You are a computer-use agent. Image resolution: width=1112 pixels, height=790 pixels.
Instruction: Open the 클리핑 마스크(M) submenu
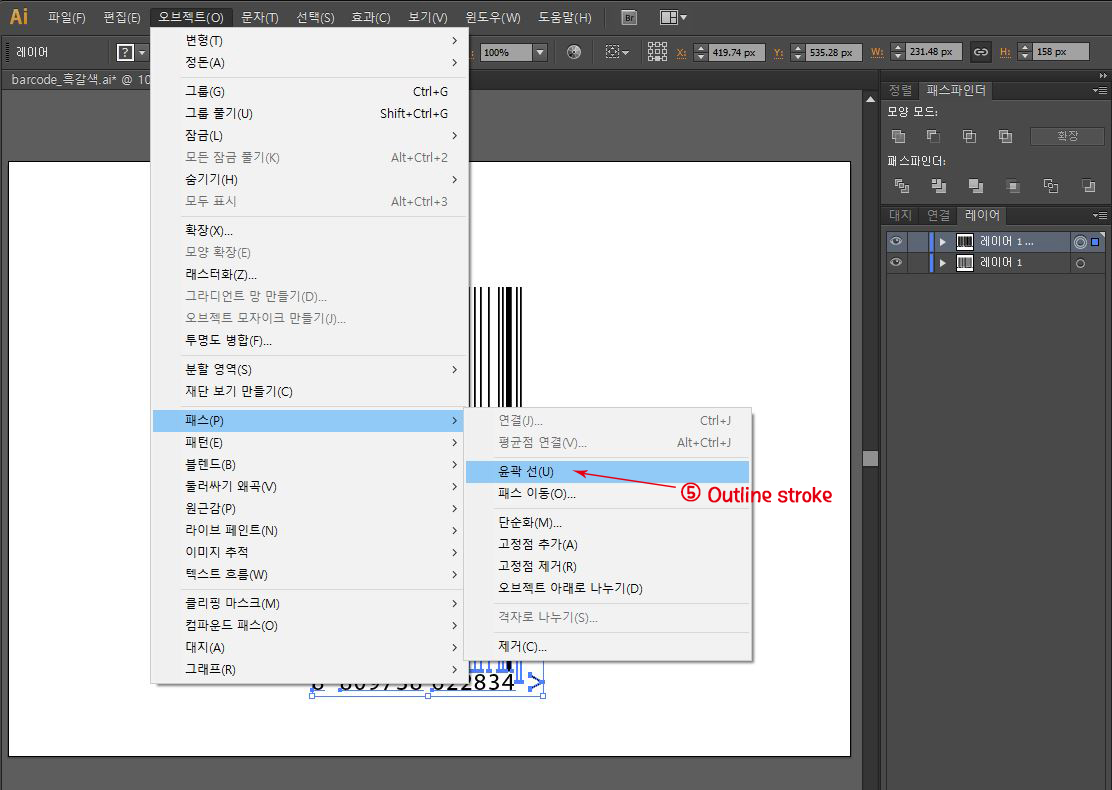click(x=308, y=603)
